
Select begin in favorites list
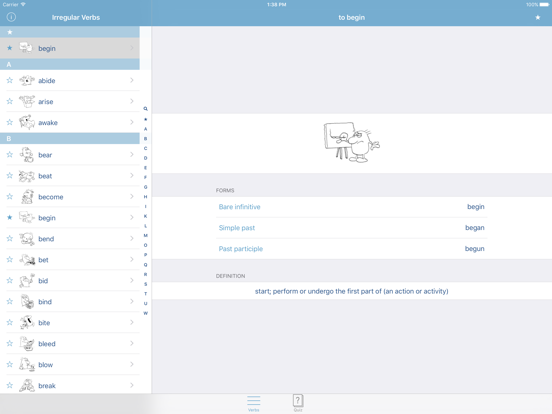(x=70, y=48)
